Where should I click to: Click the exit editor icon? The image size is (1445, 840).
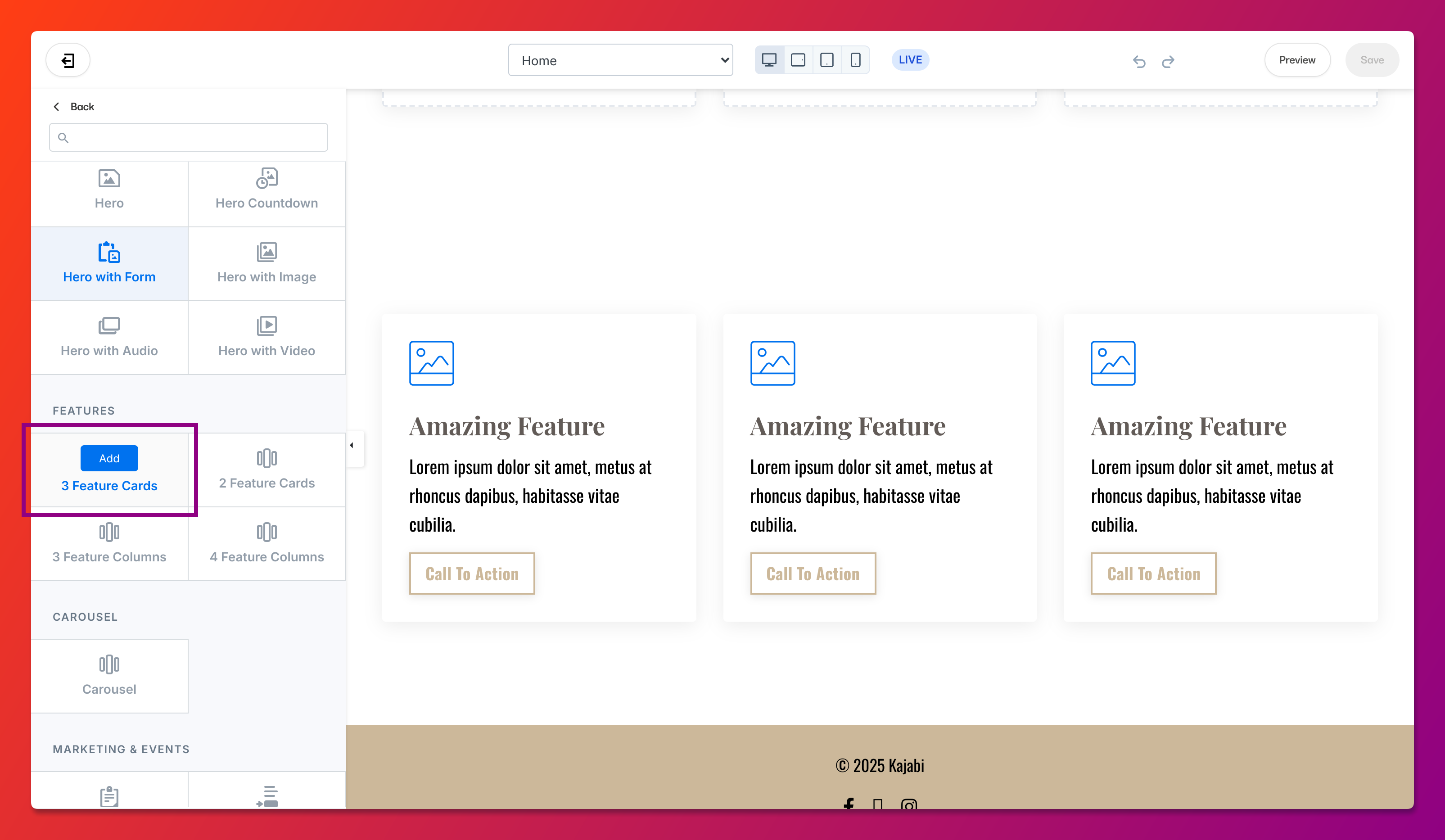pos(68,60)
